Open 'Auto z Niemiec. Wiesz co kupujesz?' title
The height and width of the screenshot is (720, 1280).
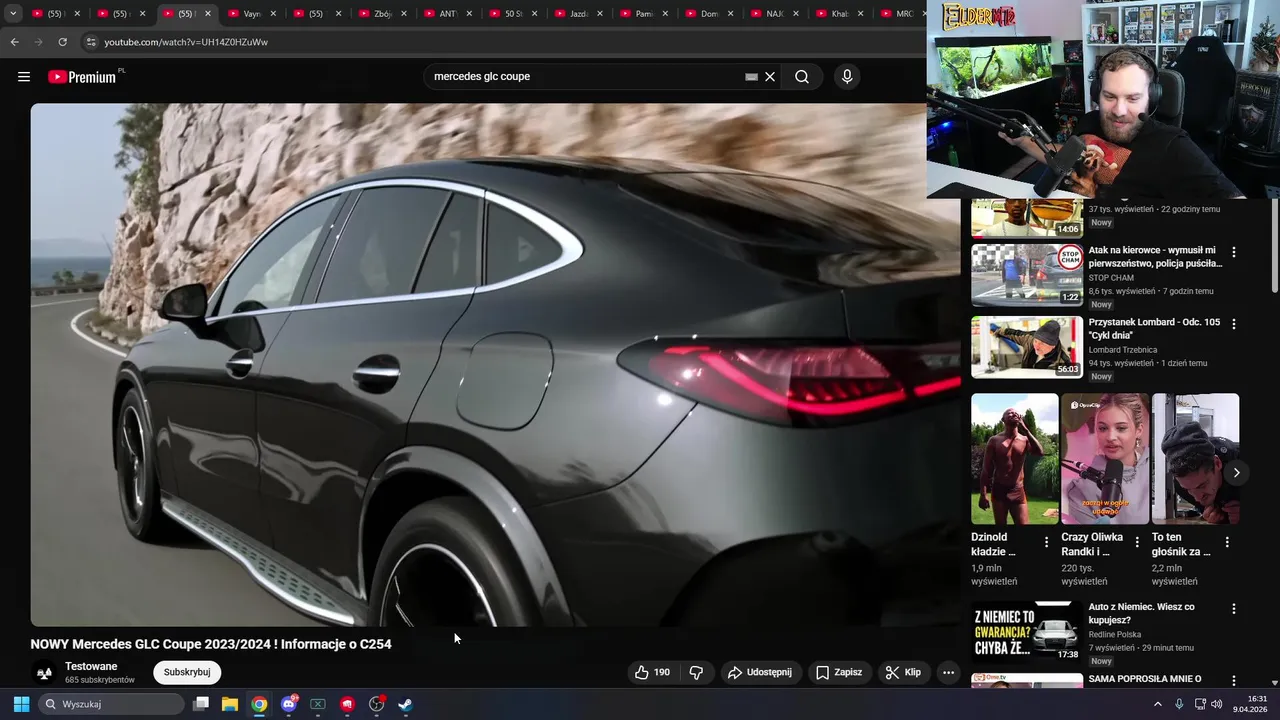[1141, 613]
